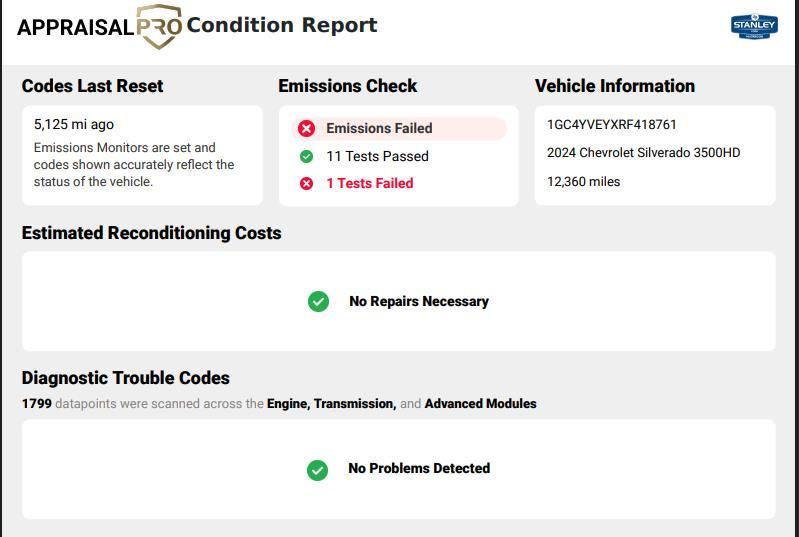This screenshot has width=799, height=537.
Task: Click the Advanced Modules label
Action: click(480, 404)
